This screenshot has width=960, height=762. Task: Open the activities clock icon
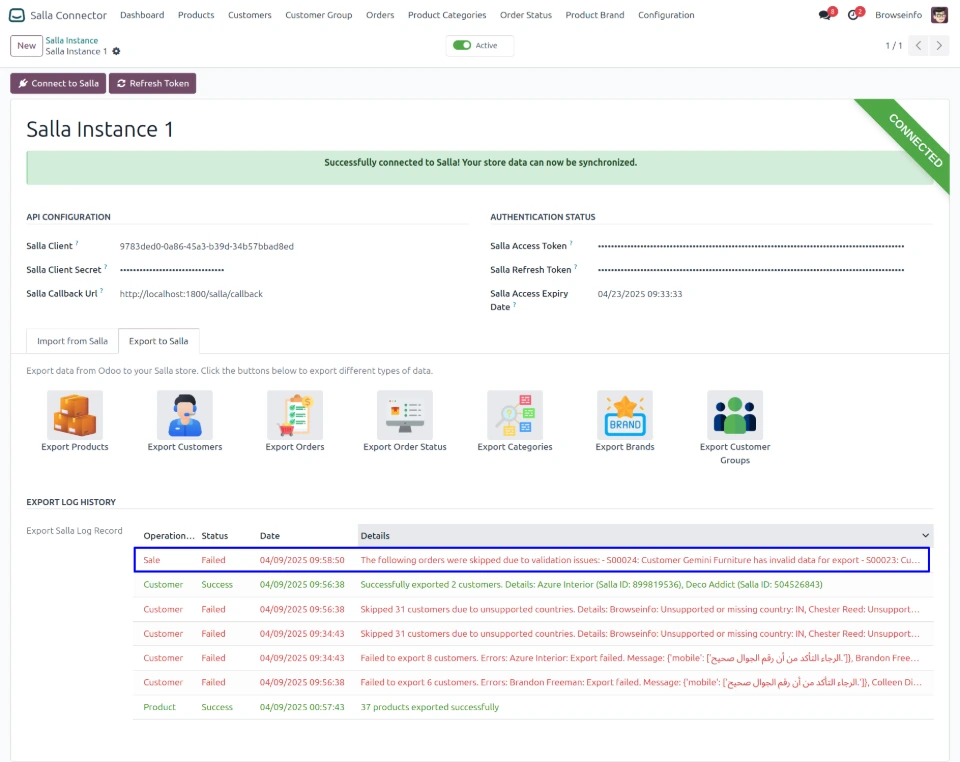coord(854,15)
